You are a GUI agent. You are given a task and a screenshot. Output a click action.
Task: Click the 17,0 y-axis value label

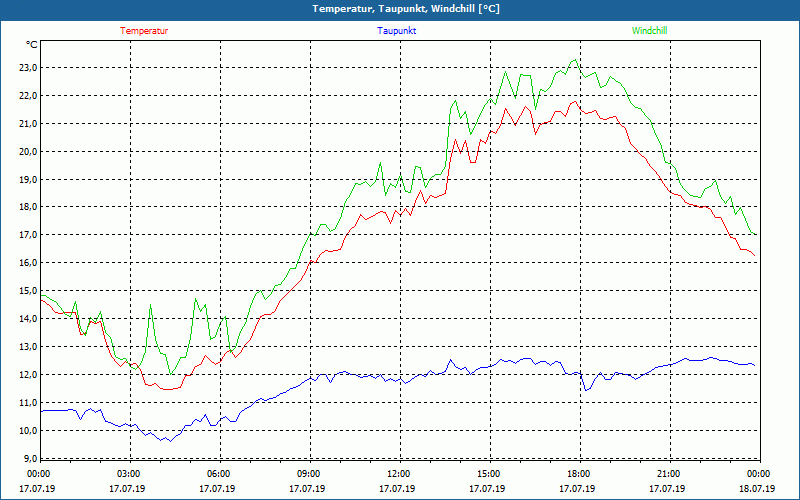25,235
